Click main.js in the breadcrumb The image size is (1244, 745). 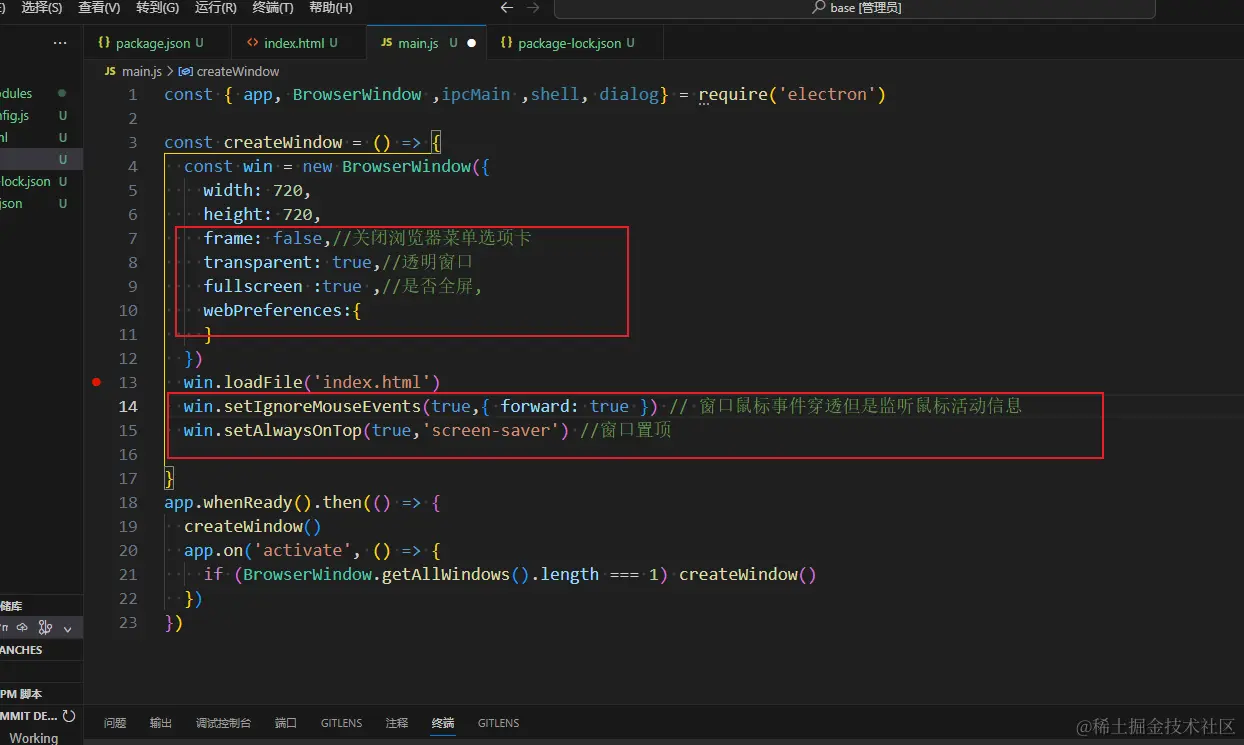pyautogui.click(x=141, y=72)
